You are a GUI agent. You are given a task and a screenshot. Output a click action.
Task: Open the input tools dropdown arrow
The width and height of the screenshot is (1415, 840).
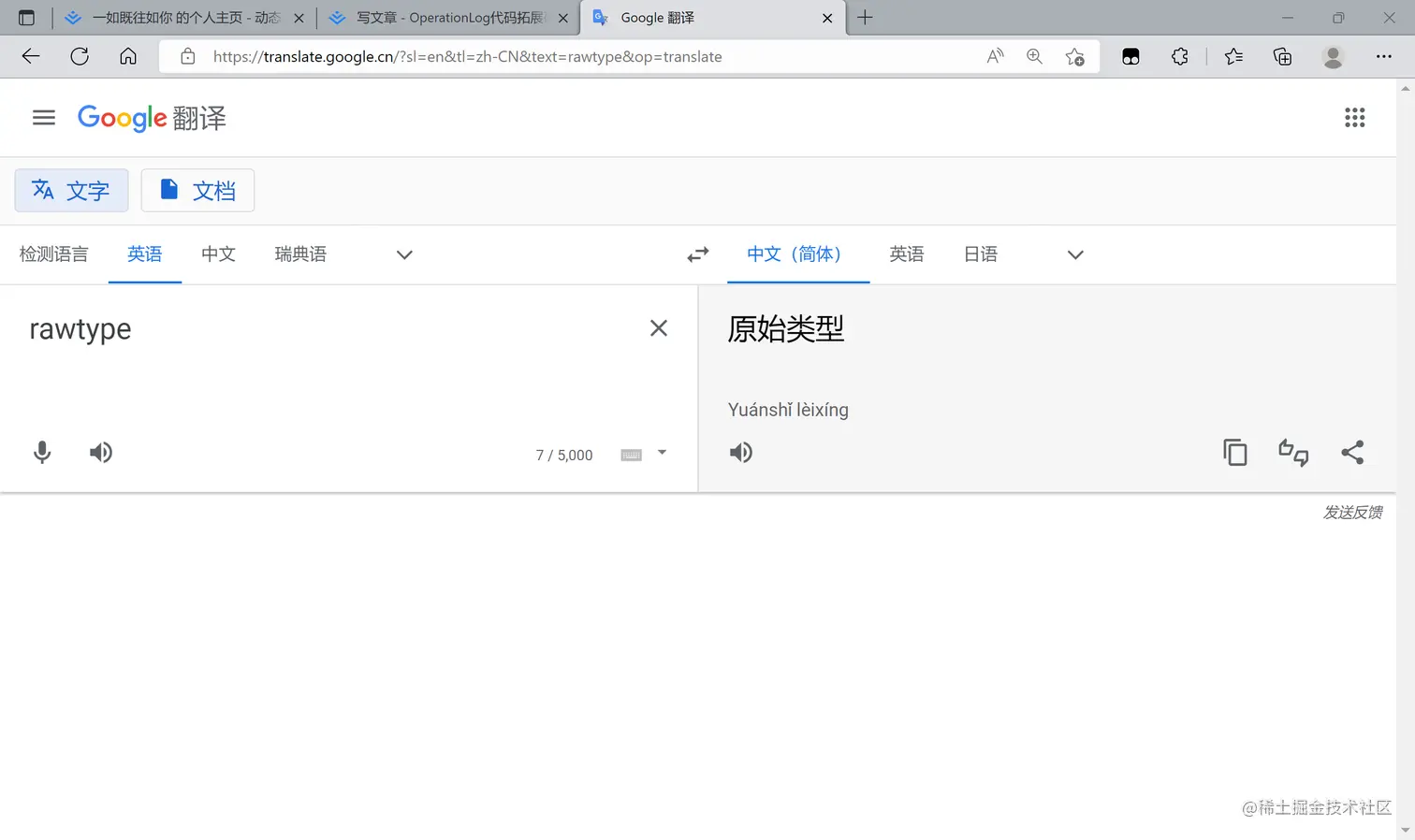pyautogui.click(x=663, y=453)
